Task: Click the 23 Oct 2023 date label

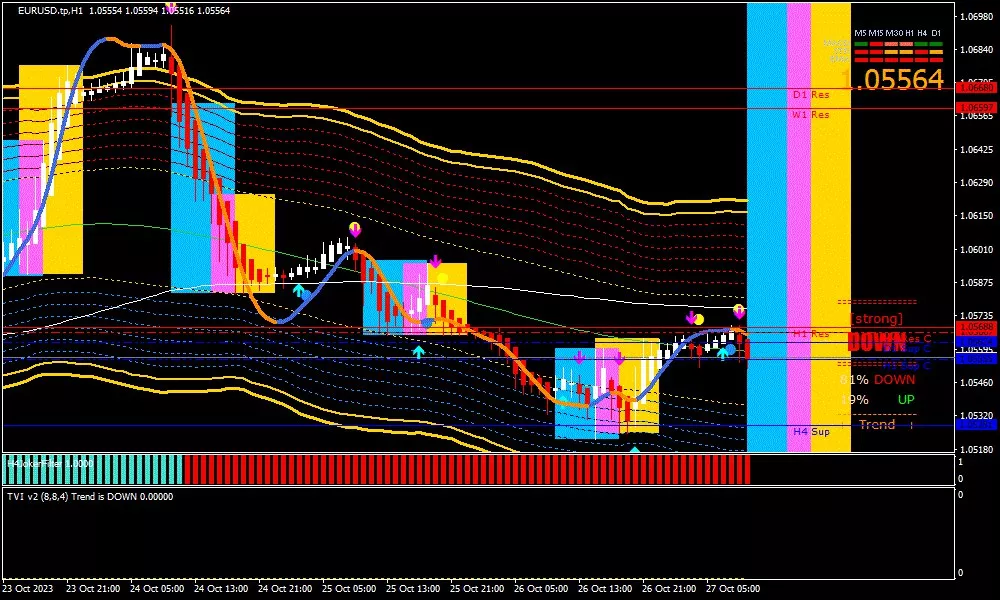Action: coord(28,589)
